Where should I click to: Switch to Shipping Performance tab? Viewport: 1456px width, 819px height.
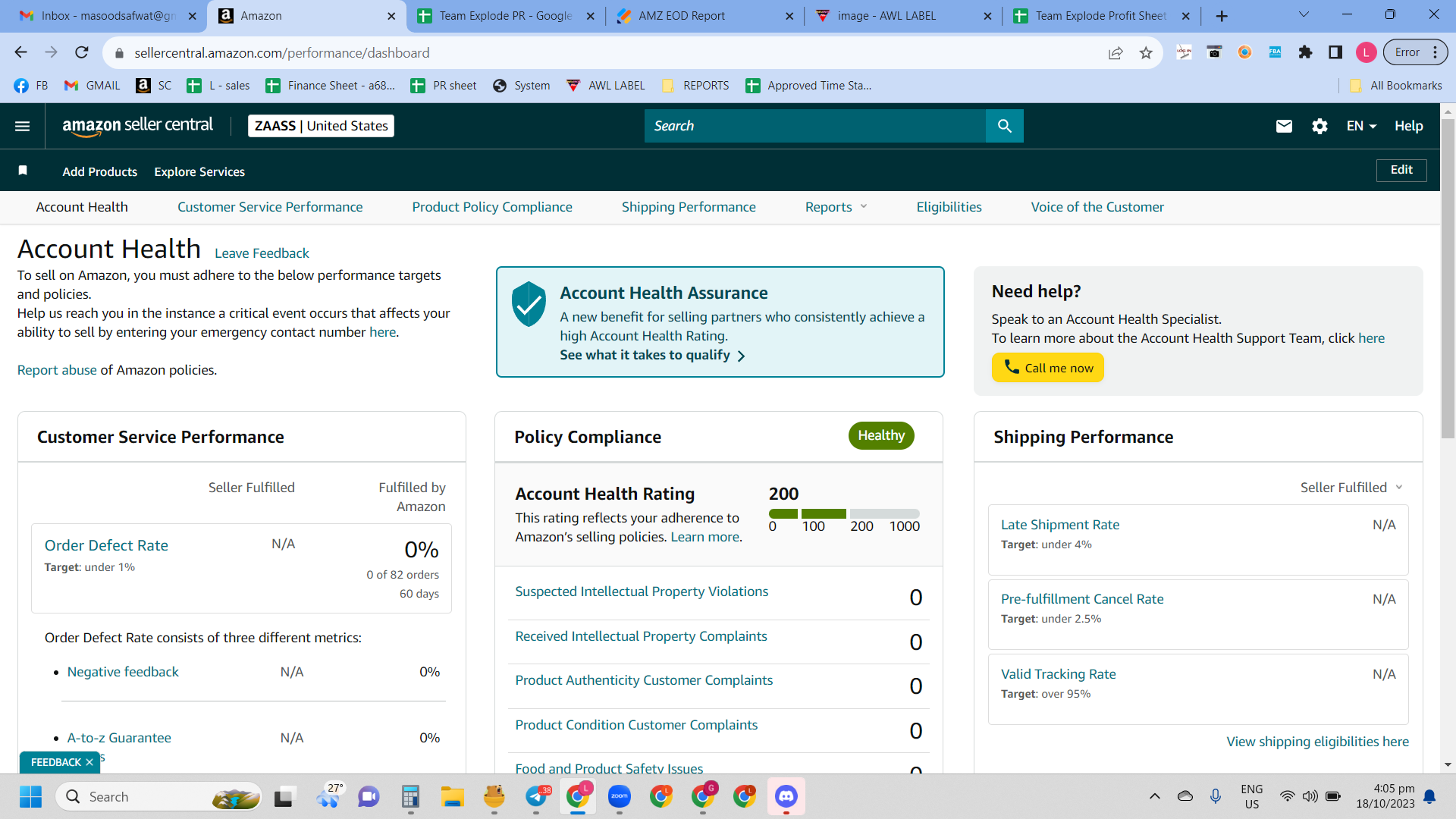pos(689,207)
